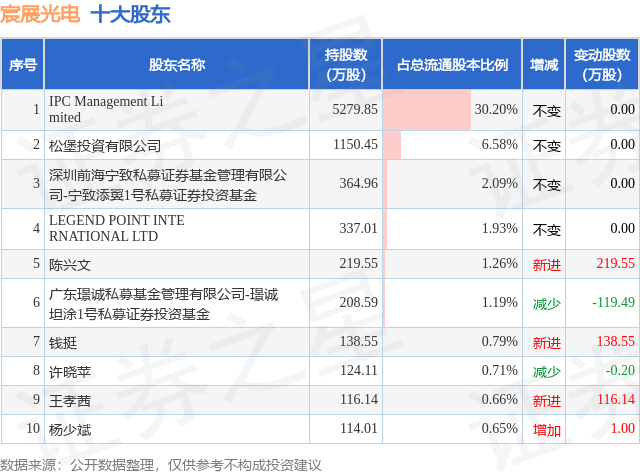The width and height of the screenshot is (640, 474).
Task: Click the 持股数(万股) column header
Action: tap(346, 65)
